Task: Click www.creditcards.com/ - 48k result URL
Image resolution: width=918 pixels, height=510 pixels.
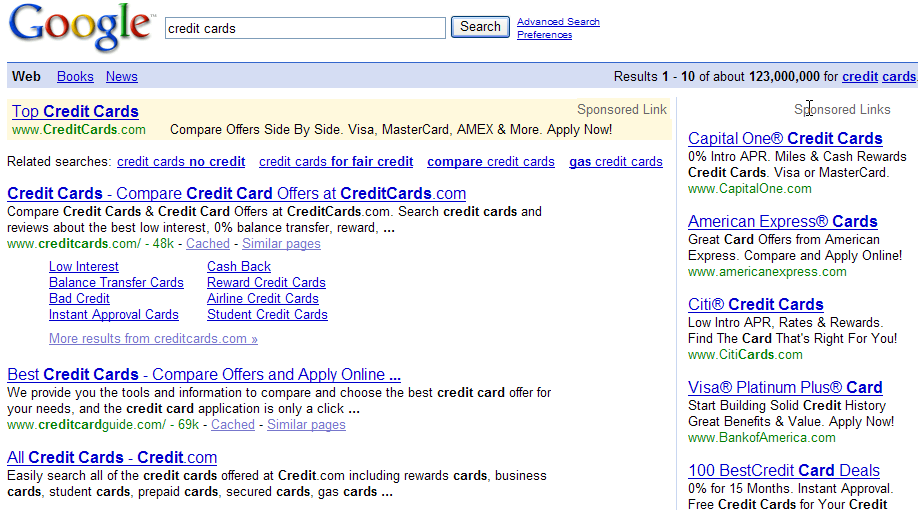Action: pyautogui.click(x=90, y=244)
